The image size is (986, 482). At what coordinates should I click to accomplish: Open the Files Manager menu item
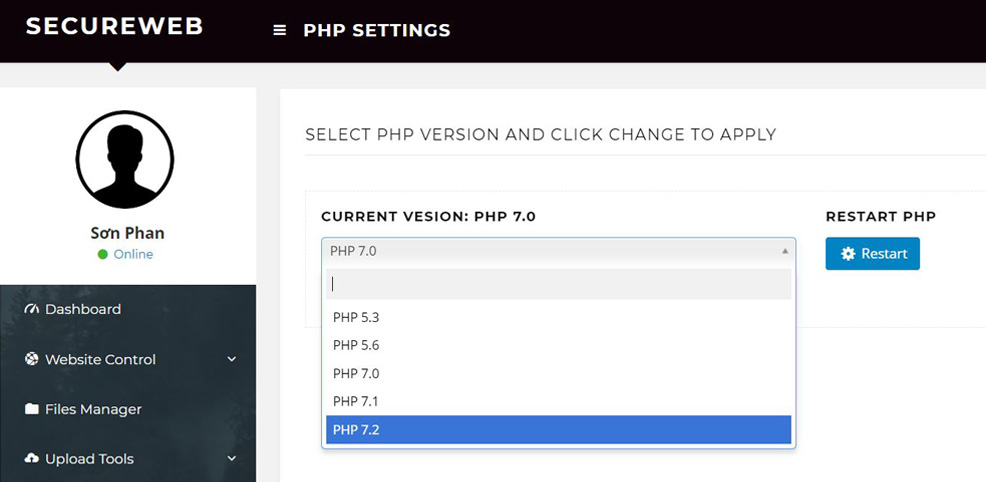(93, 409)
